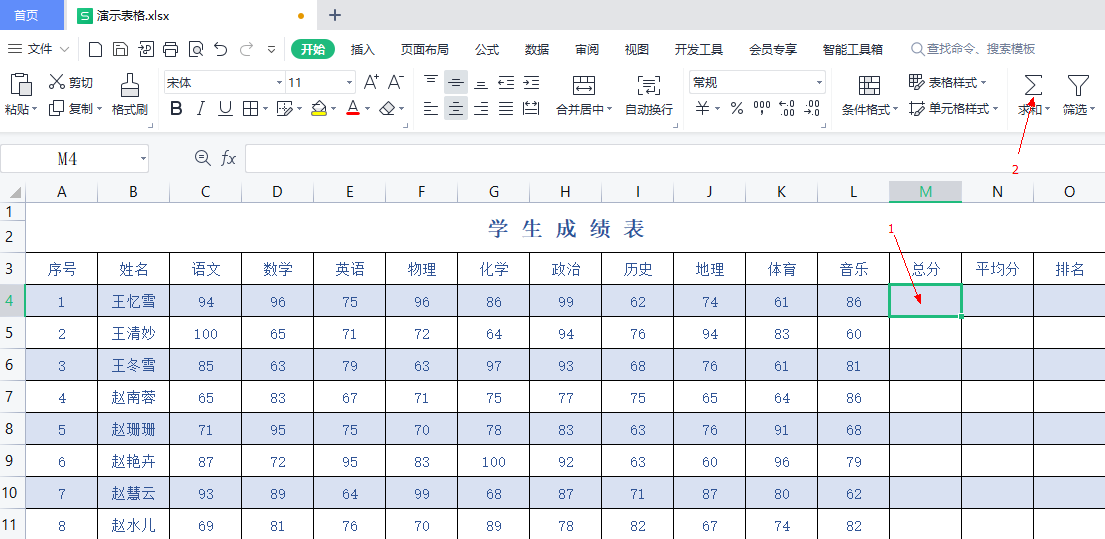Open the Review (审阅) tab
The width and height of the screenshot is (1105, 539).
coord(587,49)
